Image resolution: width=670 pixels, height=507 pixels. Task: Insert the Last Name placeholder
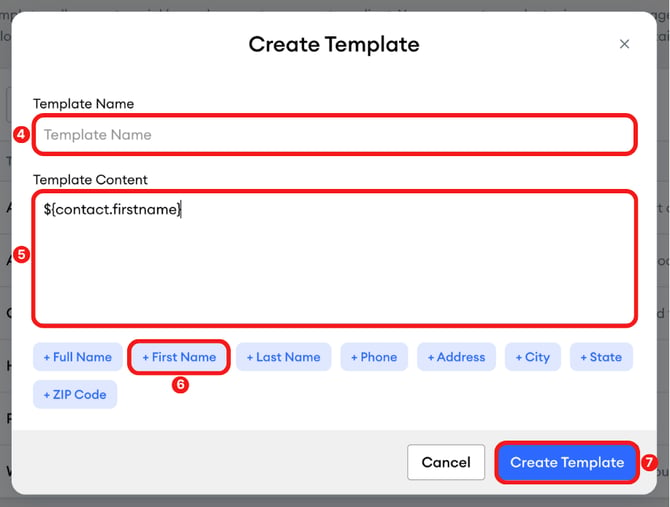pyautogui.click(x=283, y=357)
